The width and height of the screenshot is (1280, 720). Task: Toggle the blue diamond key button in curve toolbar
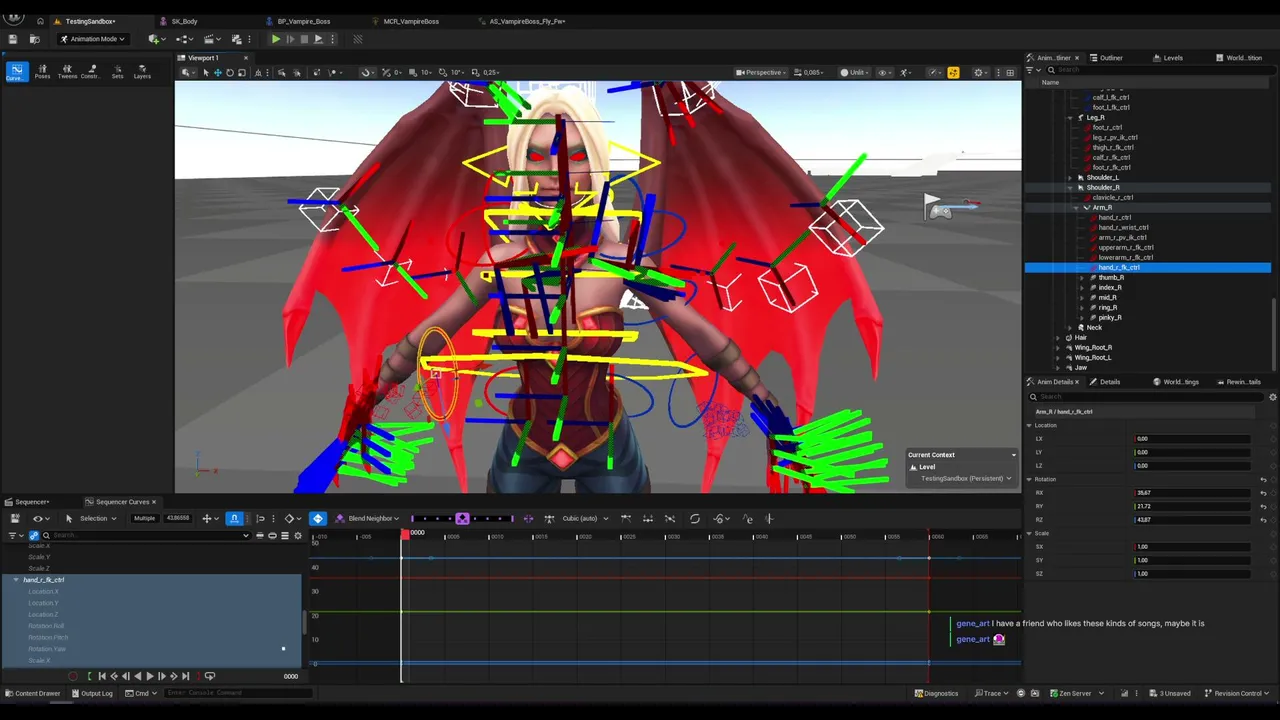(318, 518)
